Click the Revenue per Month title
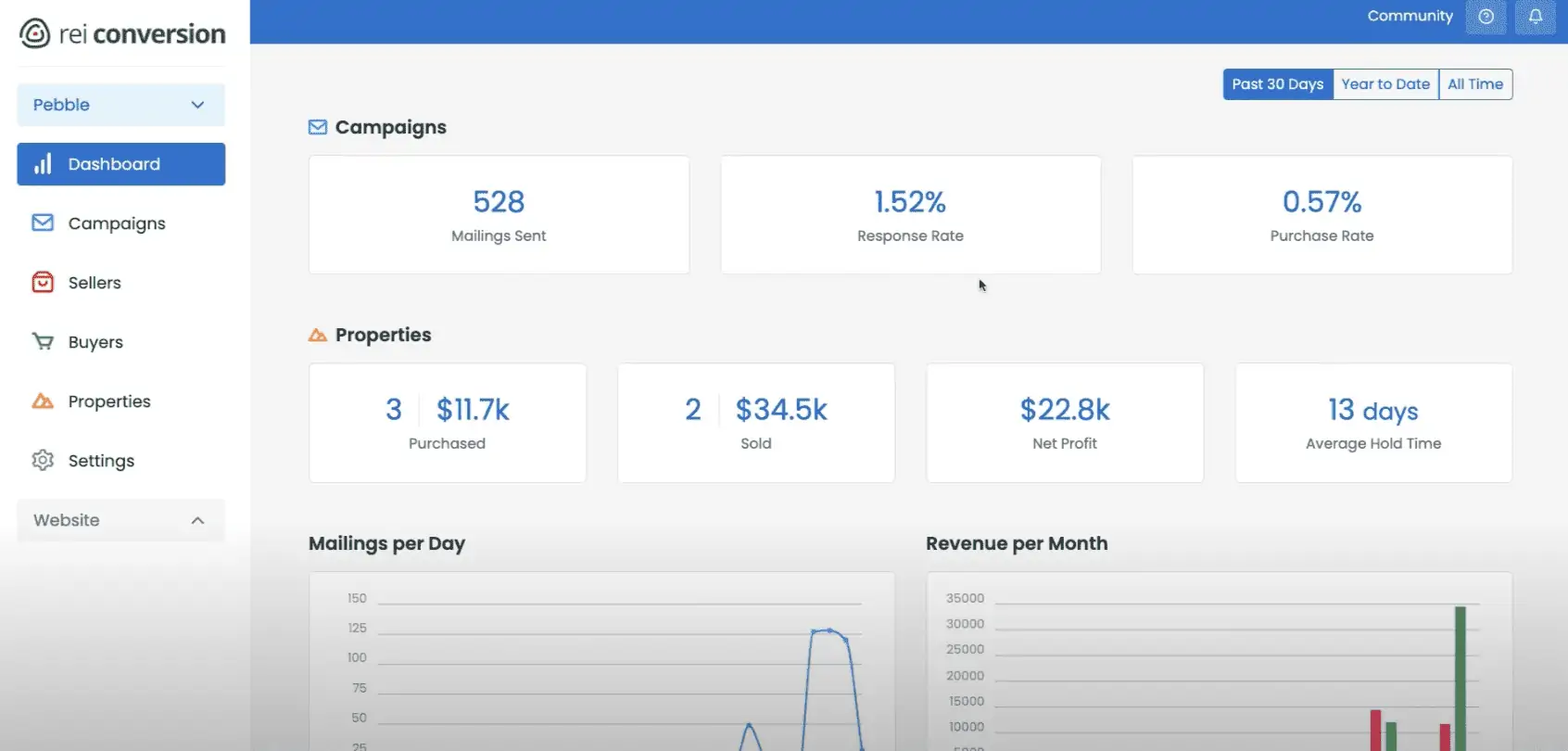The height and width of the screenshot is (751, 1568). [1017, 543]
